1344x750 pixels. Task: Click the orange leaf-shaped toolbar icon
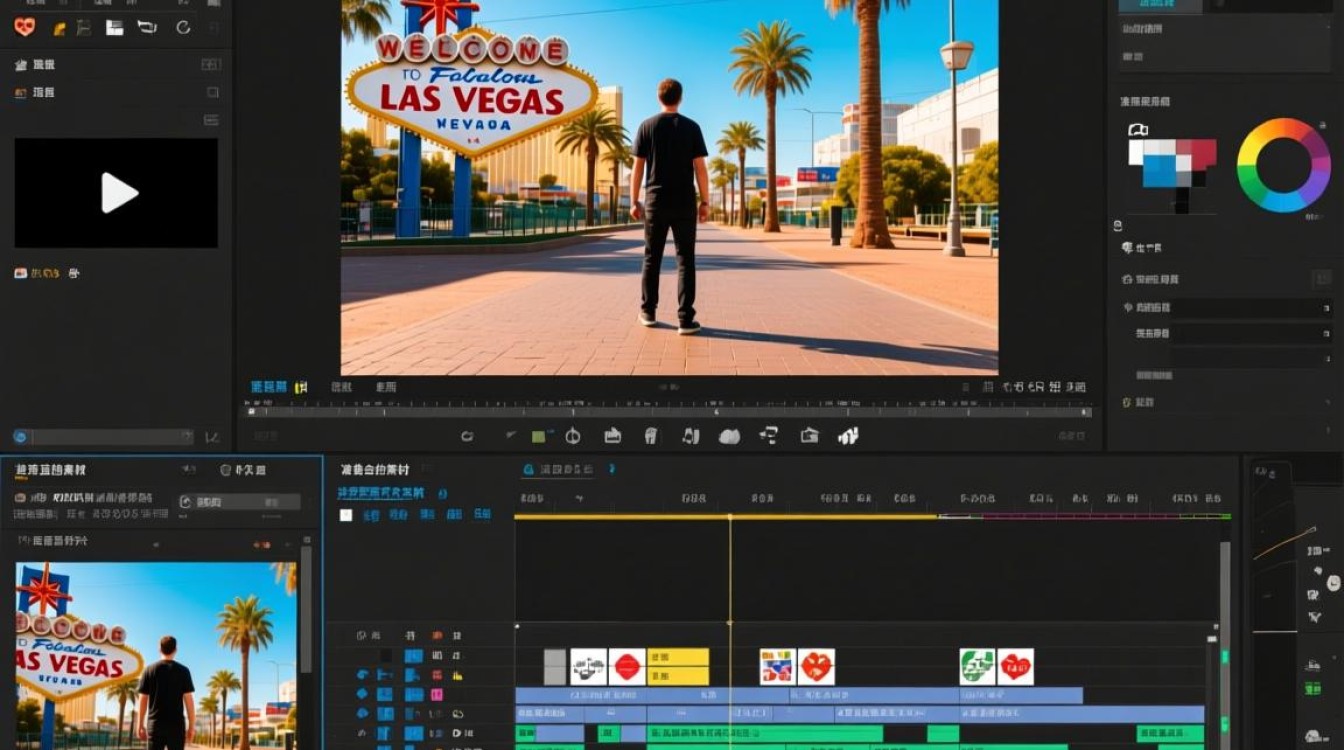click(60, 28)
